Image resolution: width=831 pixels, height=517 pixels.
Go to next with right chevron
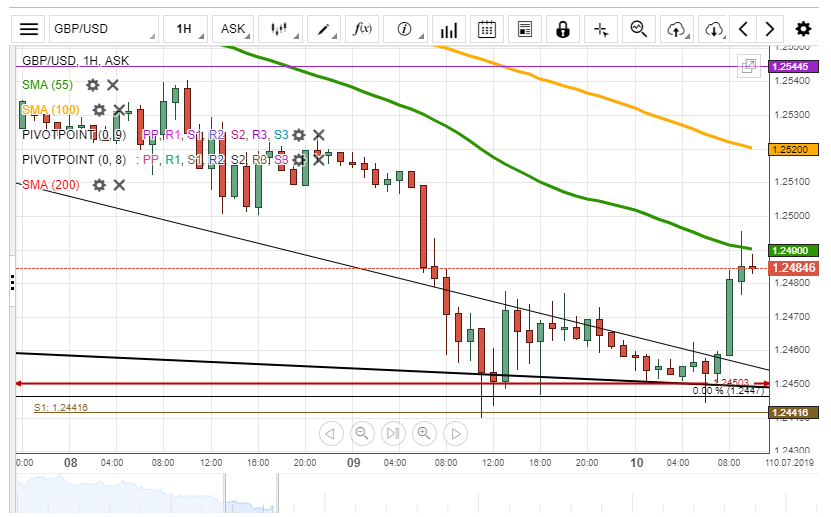click(x=770, y=29)
